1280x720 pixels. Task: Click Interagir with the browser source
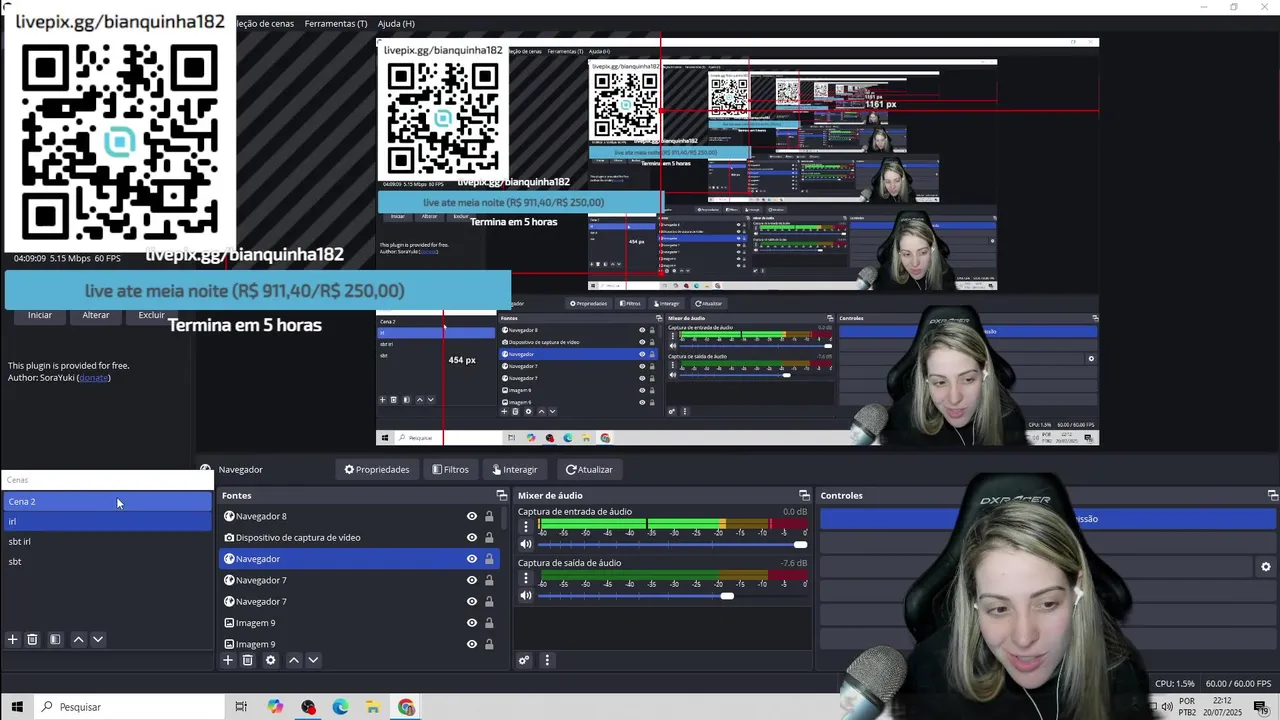pos(514,469)
